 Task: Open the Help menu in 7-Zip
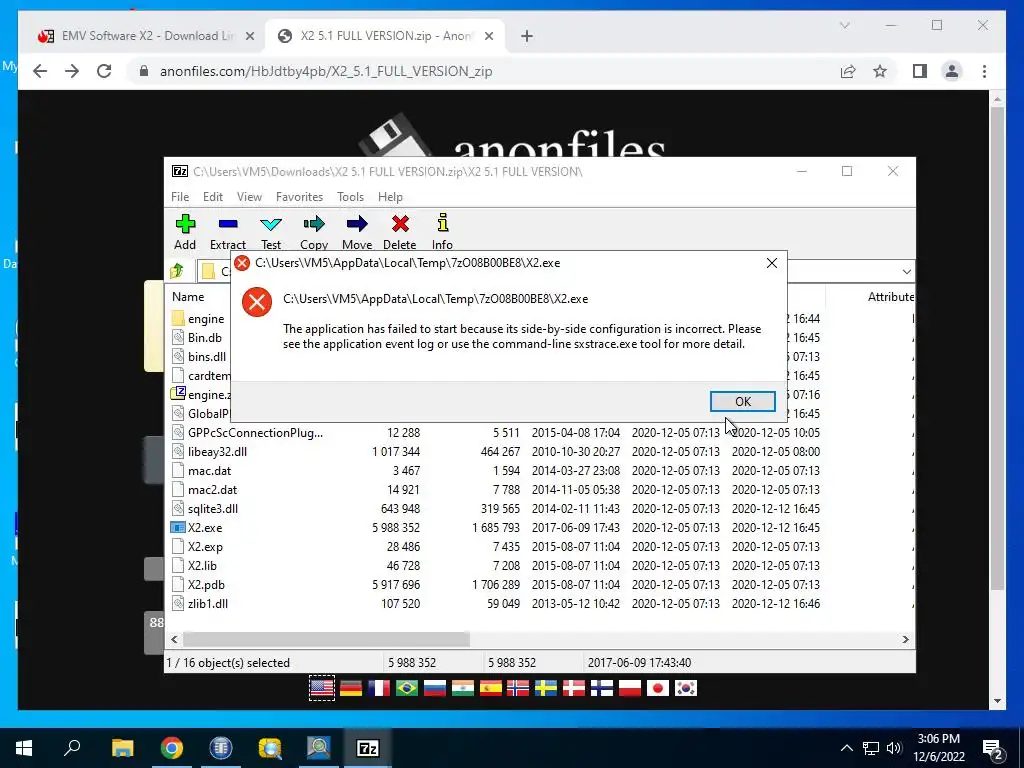coord(390,197)
